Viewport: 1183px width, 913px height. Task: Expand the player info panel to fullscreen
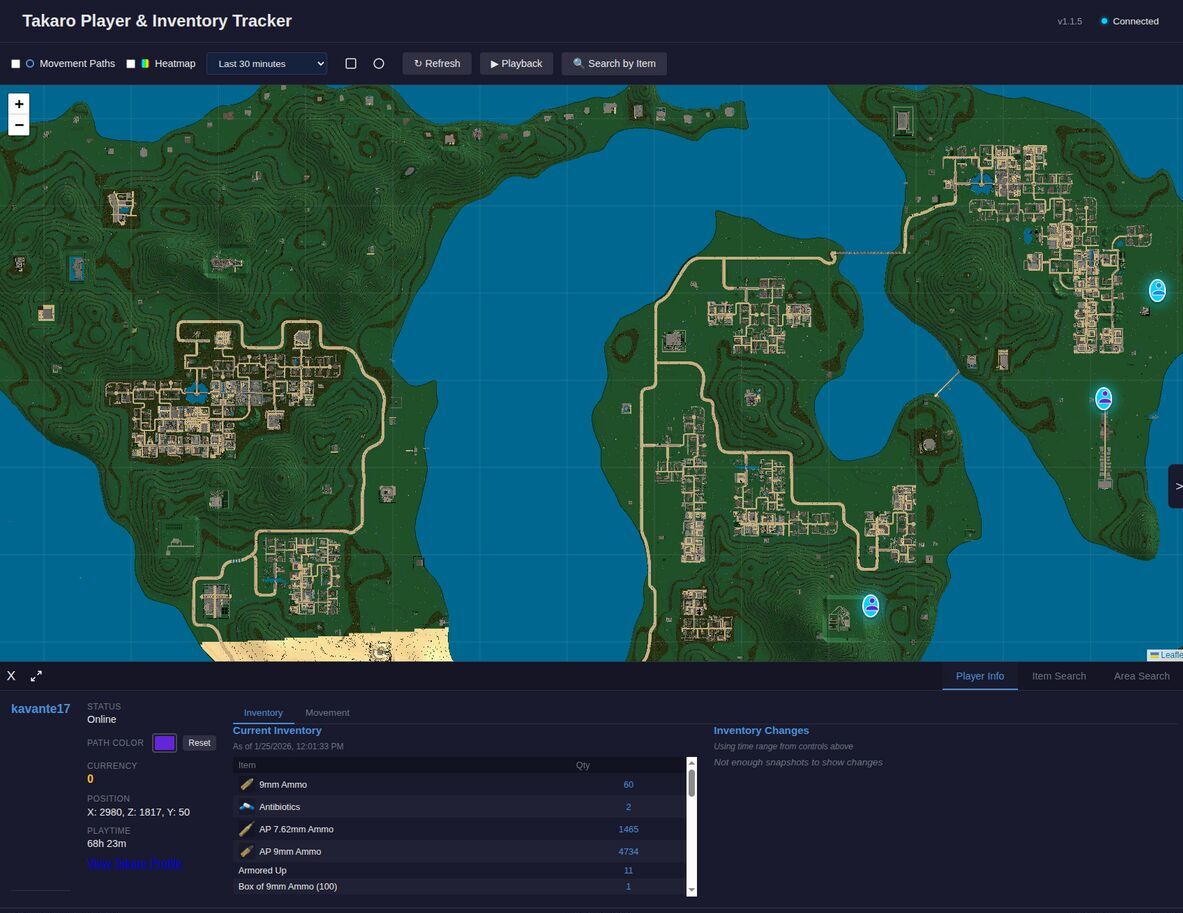[x=37, y=676]
